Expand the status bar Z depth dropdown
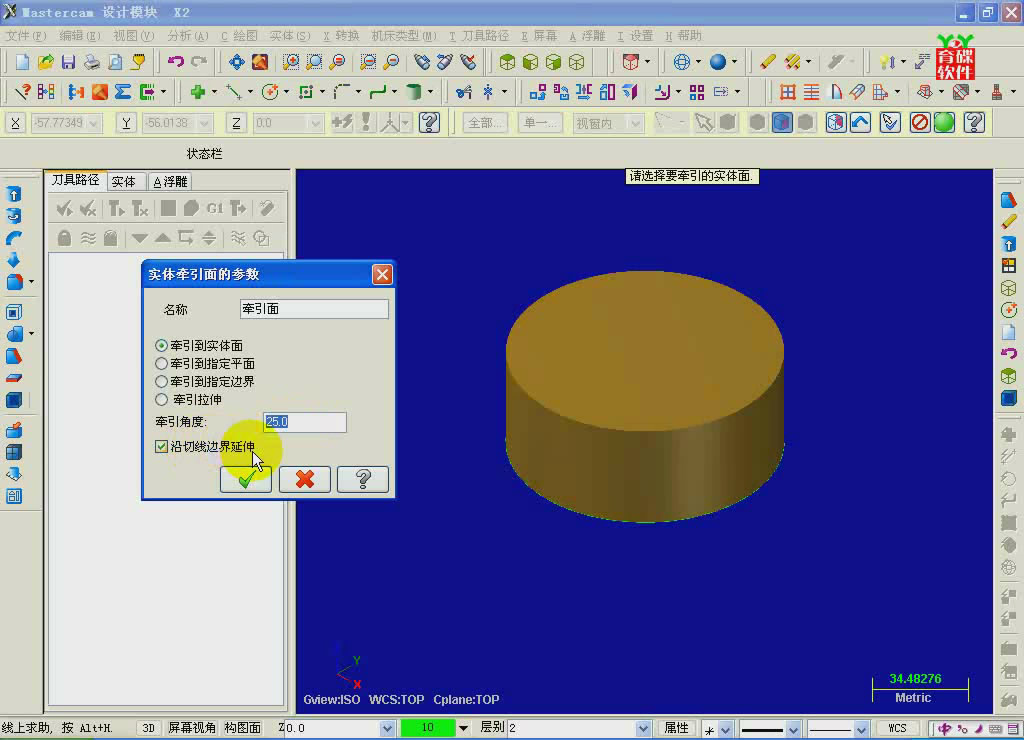 pos(387,728)
